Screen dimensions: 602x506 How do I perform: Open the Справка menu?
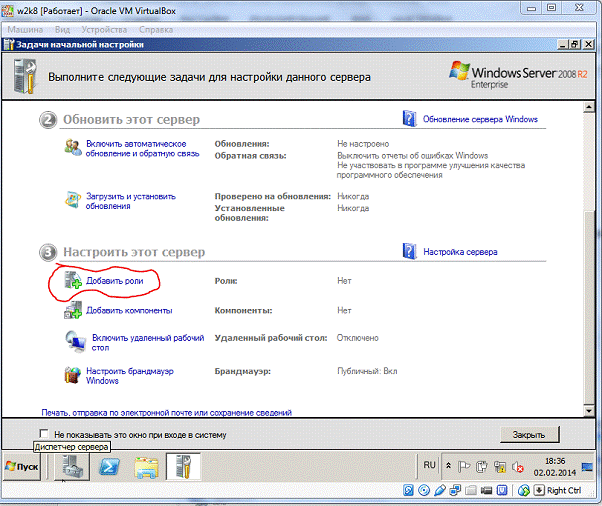coord(156,30)
